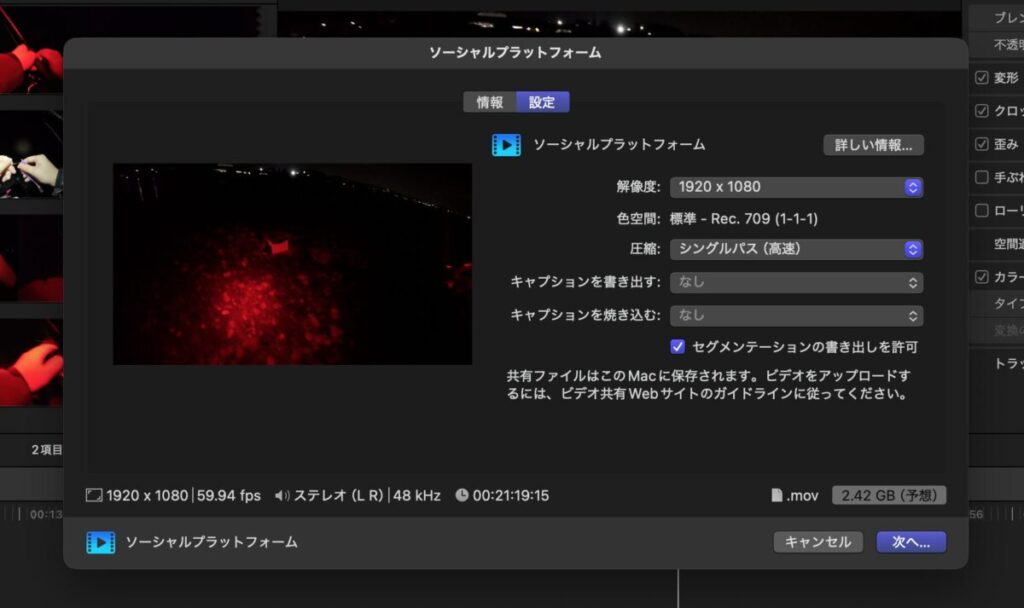Click the キャンセル button
This screenshot has height=608, width=1024.
(x=818, y=542)
